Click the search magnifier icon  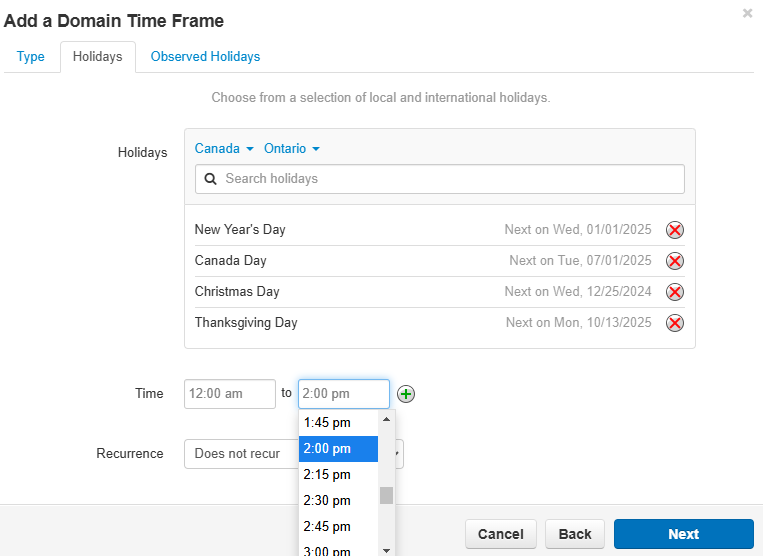(210, 179)
